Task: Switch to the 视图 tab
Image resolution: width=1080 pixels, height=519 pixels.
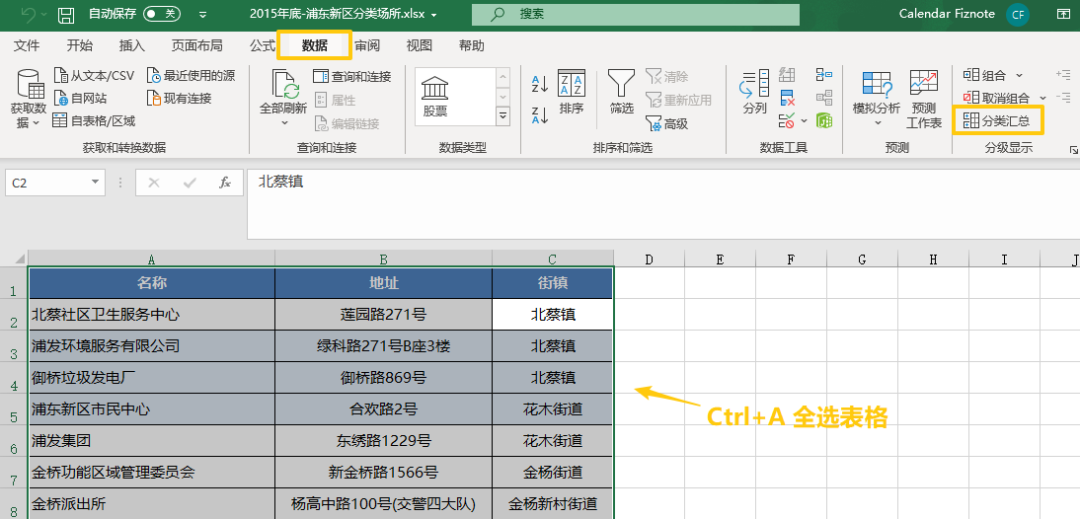Action: coord(419,45)
